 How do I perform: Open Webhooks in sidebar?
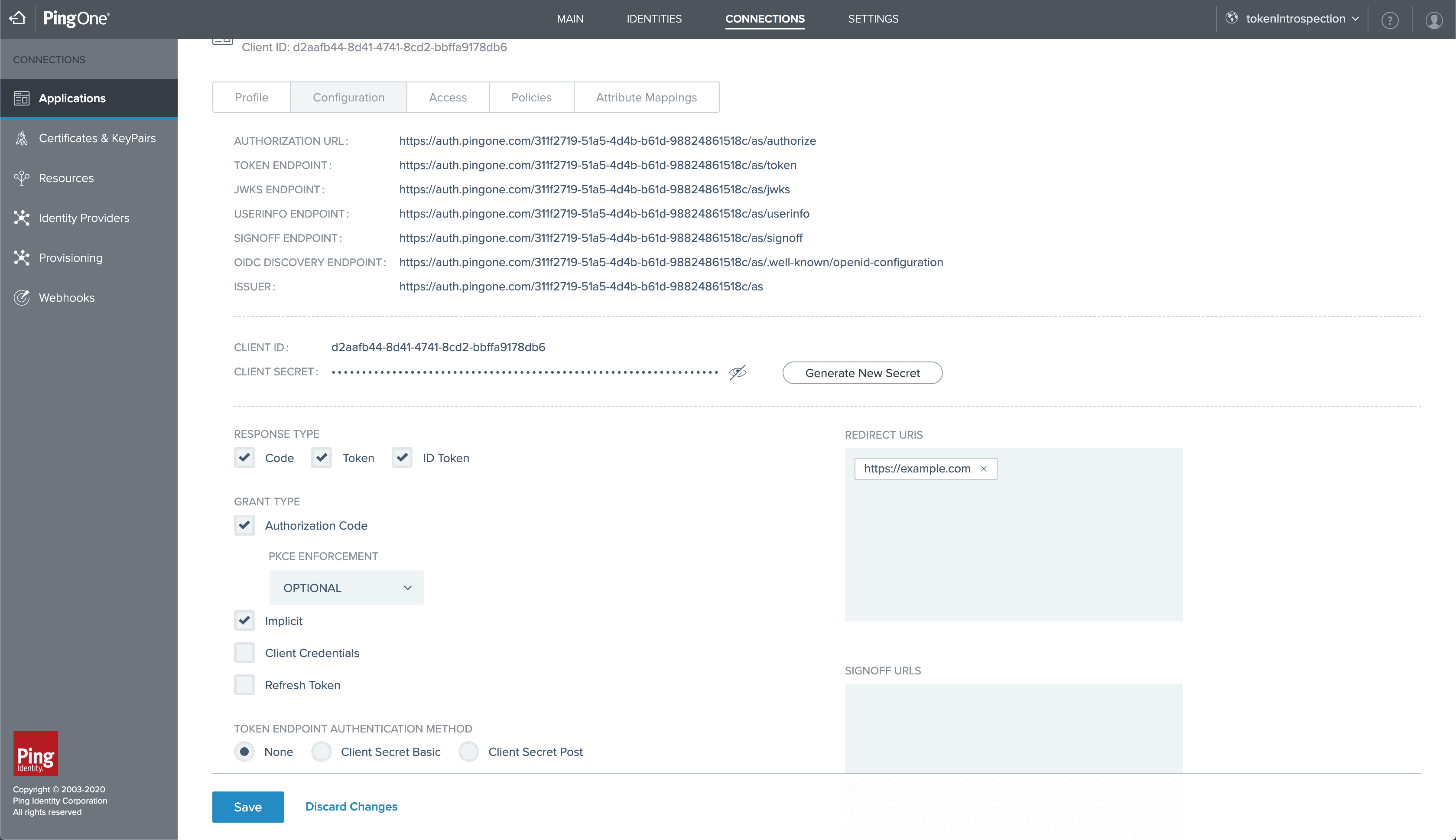point(89,298)
